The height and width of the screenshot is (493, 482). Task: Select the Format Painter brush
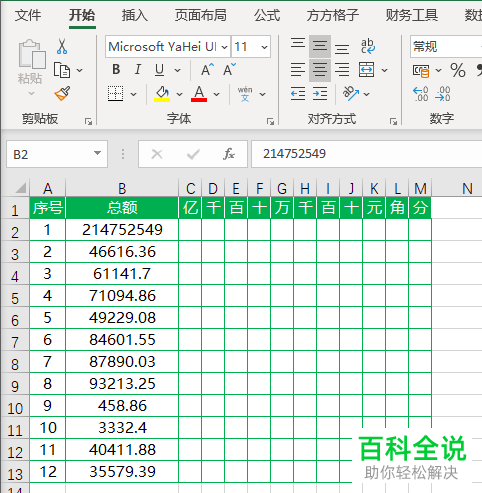point(62,94)
